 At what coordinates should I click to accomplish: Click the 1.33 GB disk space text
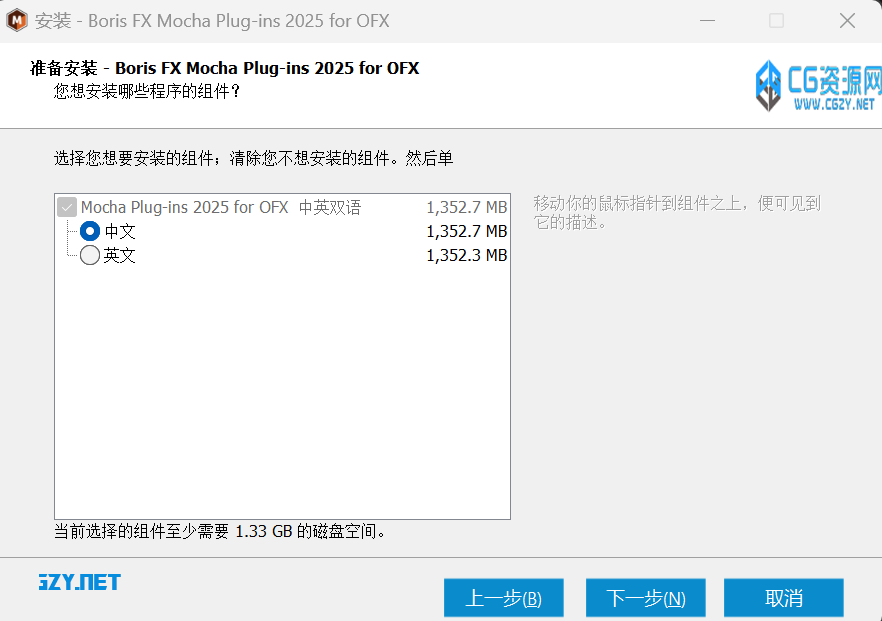tap(264, 531)
